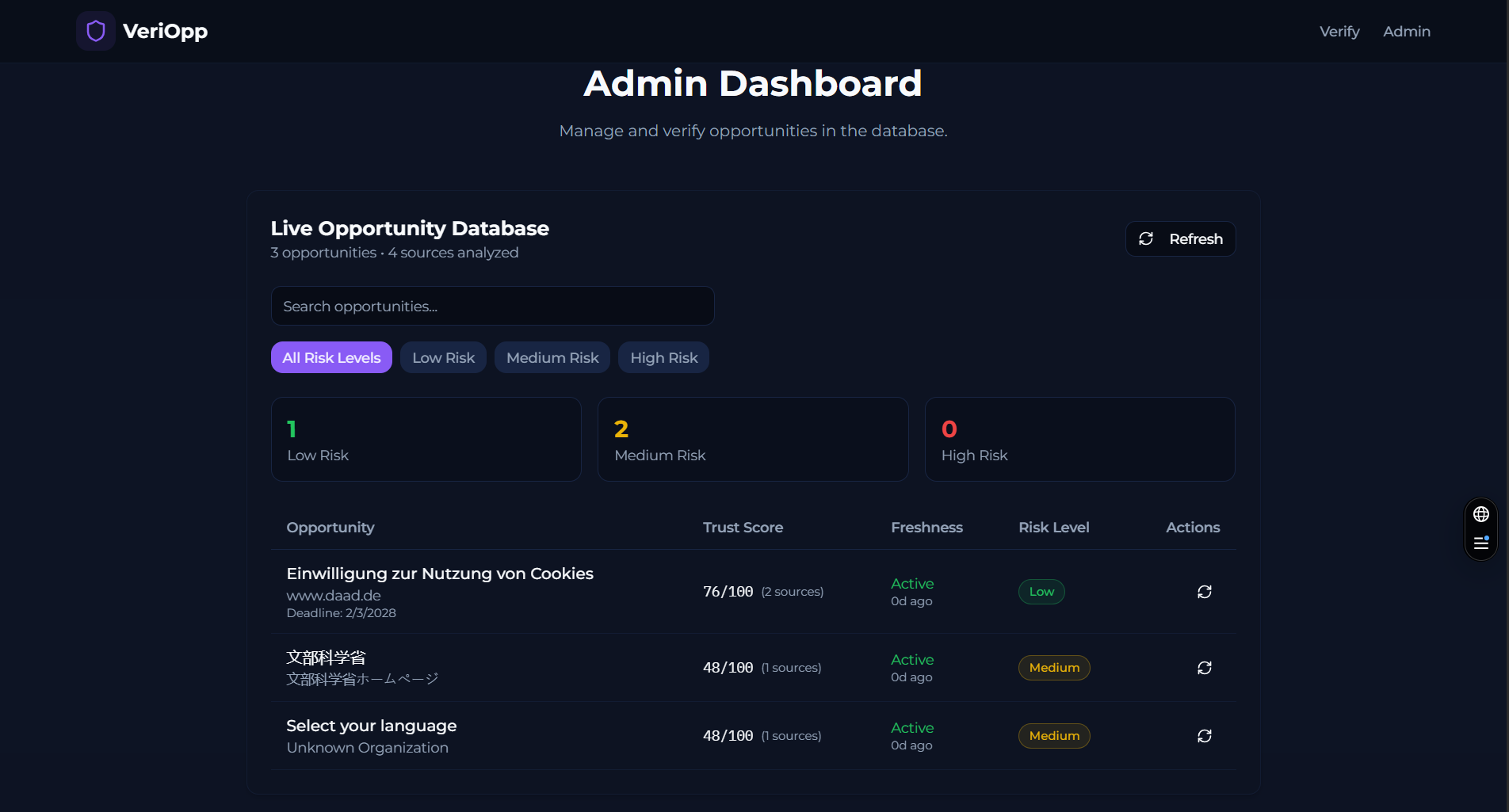1509x812 pixels.
Task: Click the 76/100 trust score
Action: [728, 592]
